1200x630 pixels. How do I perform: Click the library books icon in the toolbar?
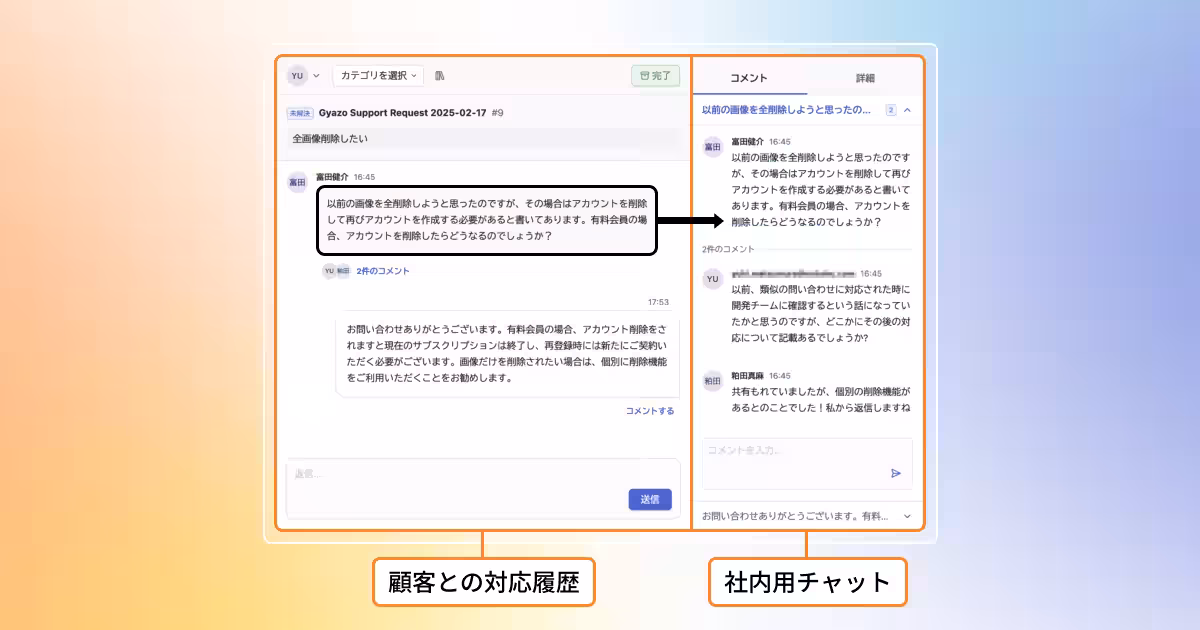pos(440,76)
